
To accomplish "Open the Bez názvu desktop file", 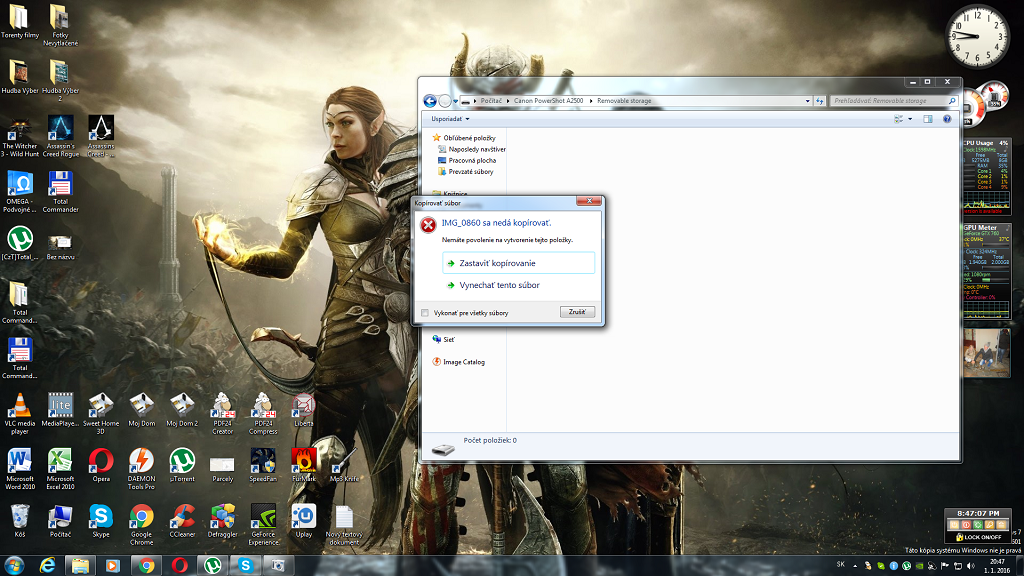I will [60, 248].
